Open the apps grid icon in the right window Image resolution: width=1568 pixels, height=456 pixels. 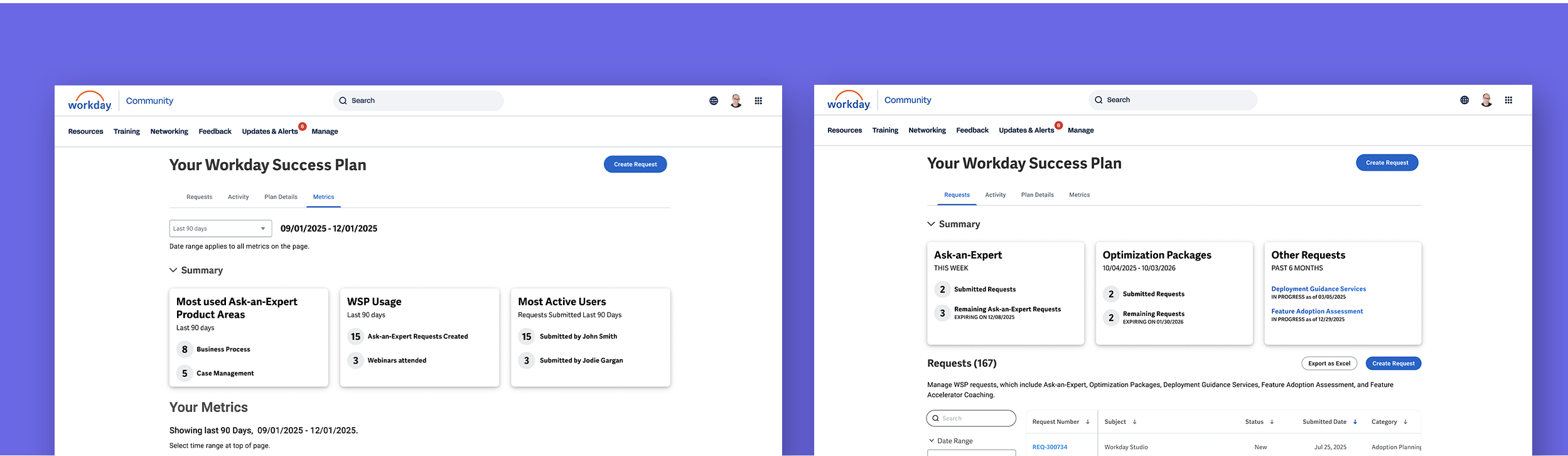click(1508, 100)
